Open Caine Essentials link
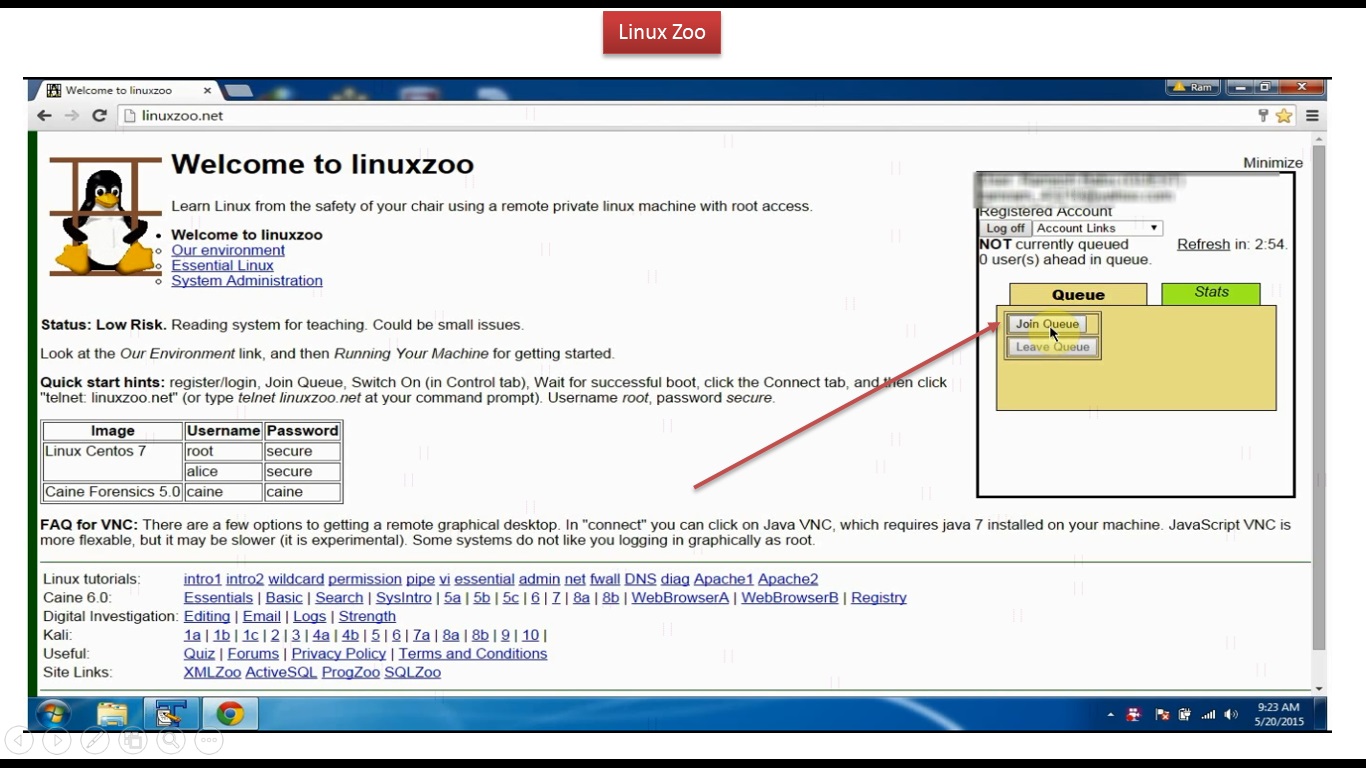Image resolution: width=1366 pixels, height=768 pixels. click(218, 598)
